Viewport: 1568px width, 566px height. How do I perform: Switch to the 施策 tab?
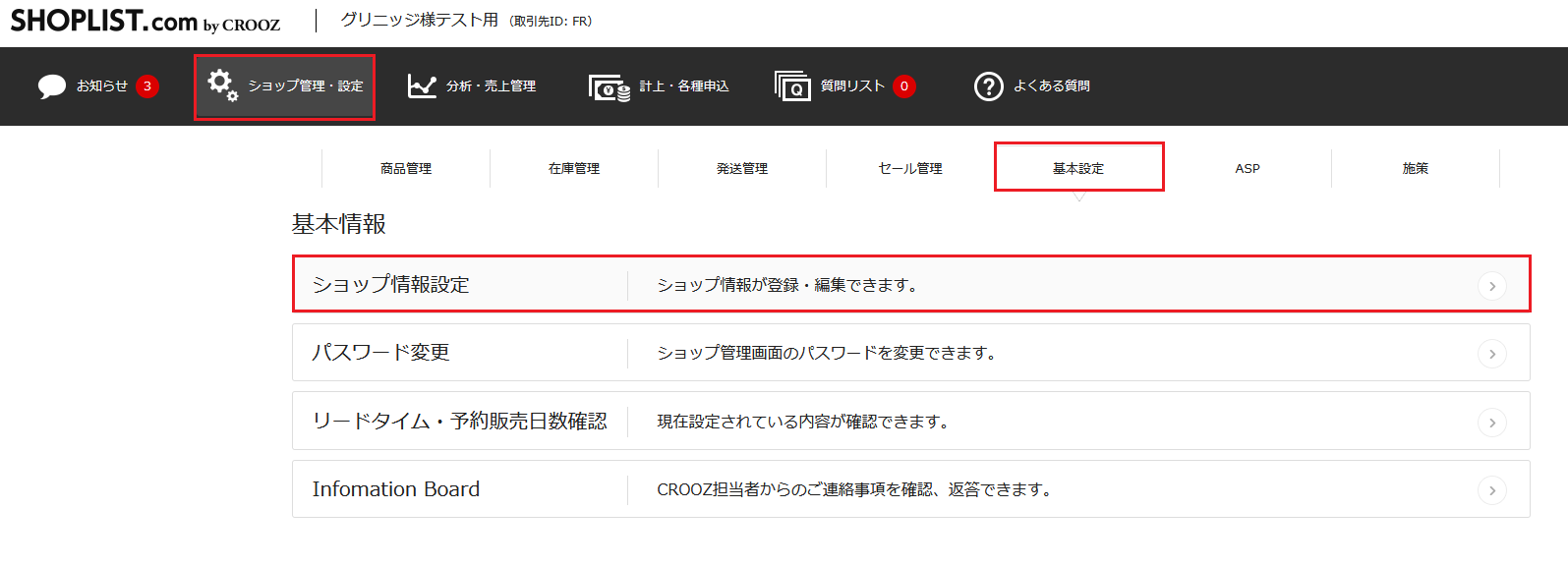pos(1416,168)
